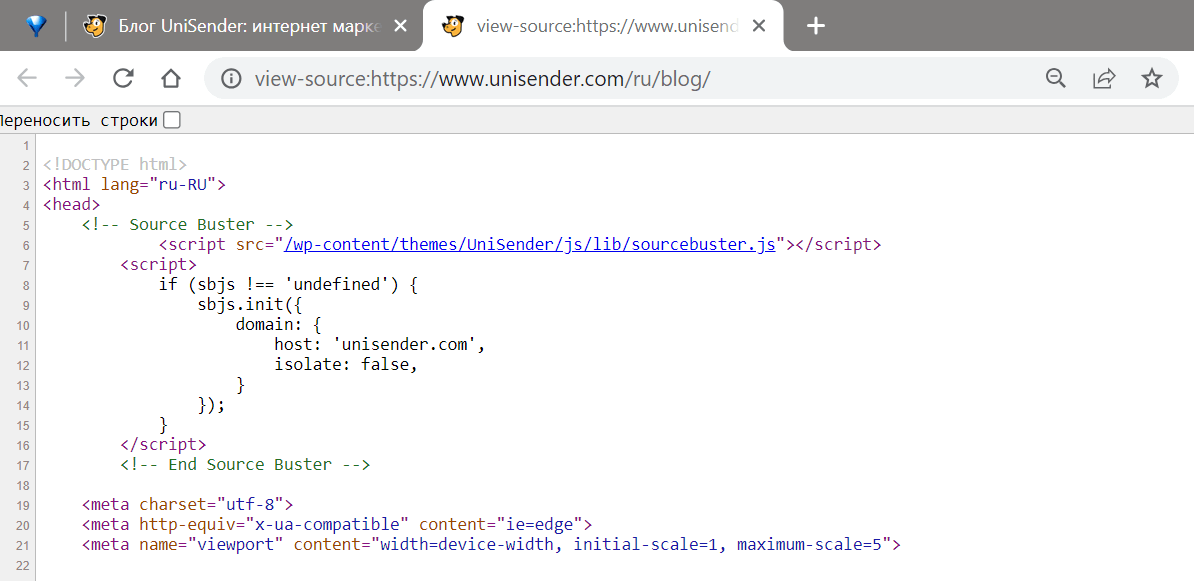This screenshot has width=1194, height=581.
Task: Click the meta viewport line
Action: (491, 544)
